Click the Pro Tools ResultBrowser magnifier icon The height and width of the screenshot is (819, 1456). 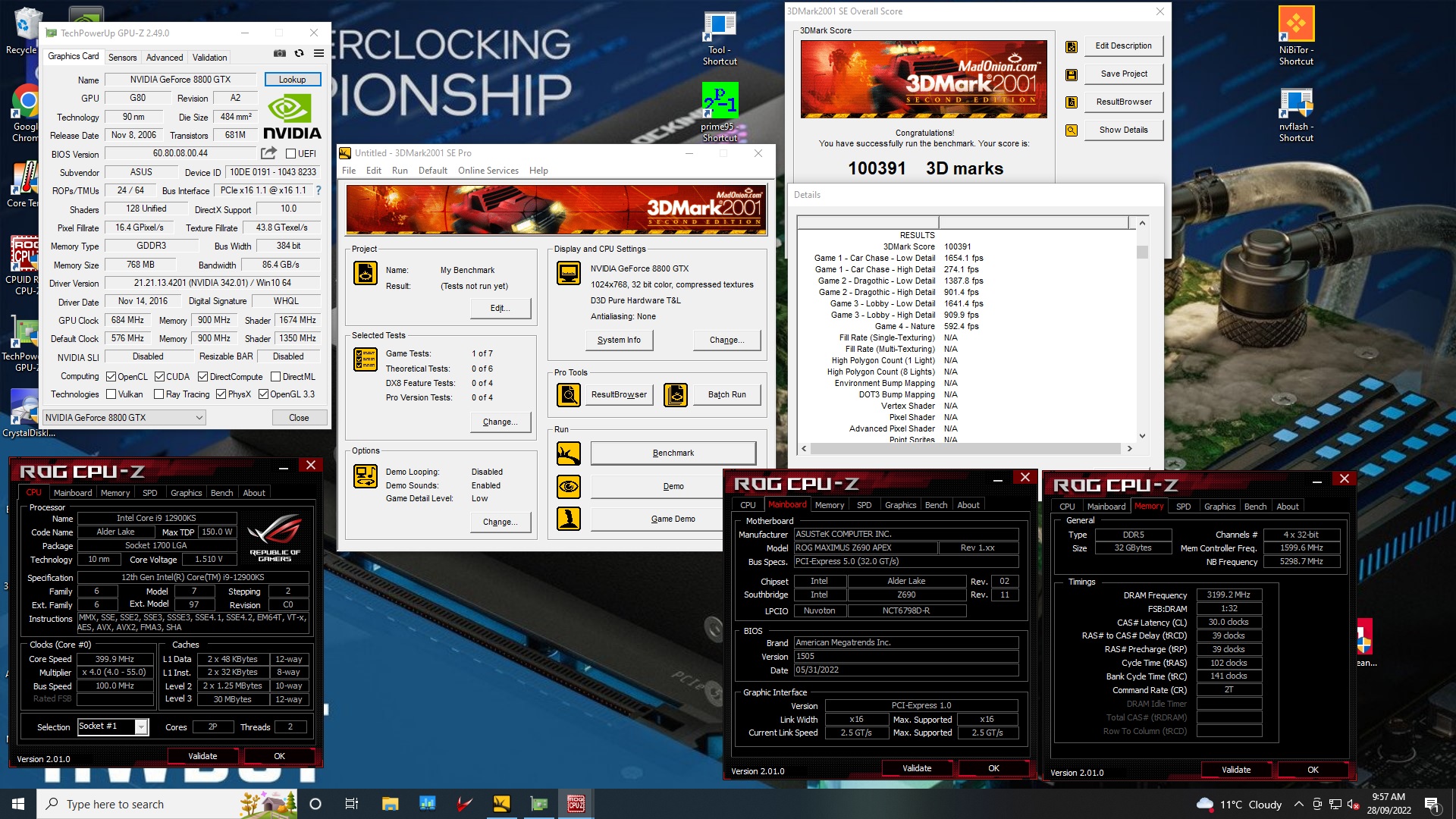point(569,394)
